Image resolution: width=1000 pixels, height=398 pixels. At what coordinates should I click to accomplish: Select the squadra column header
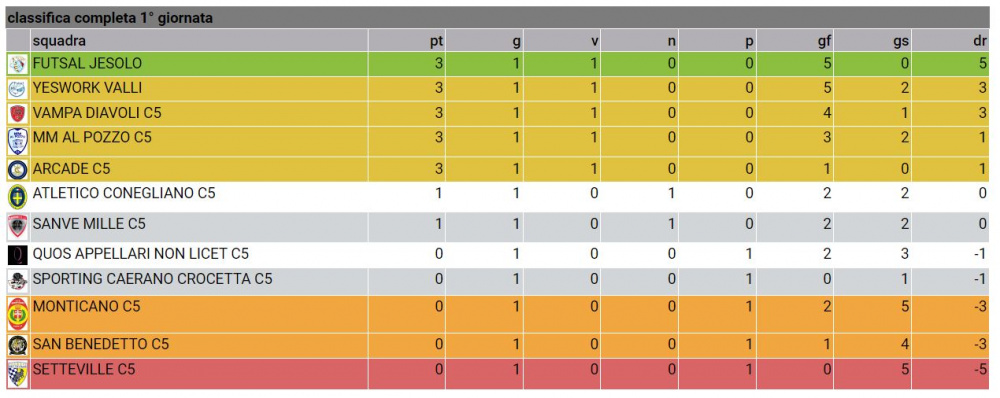point(59,41)
